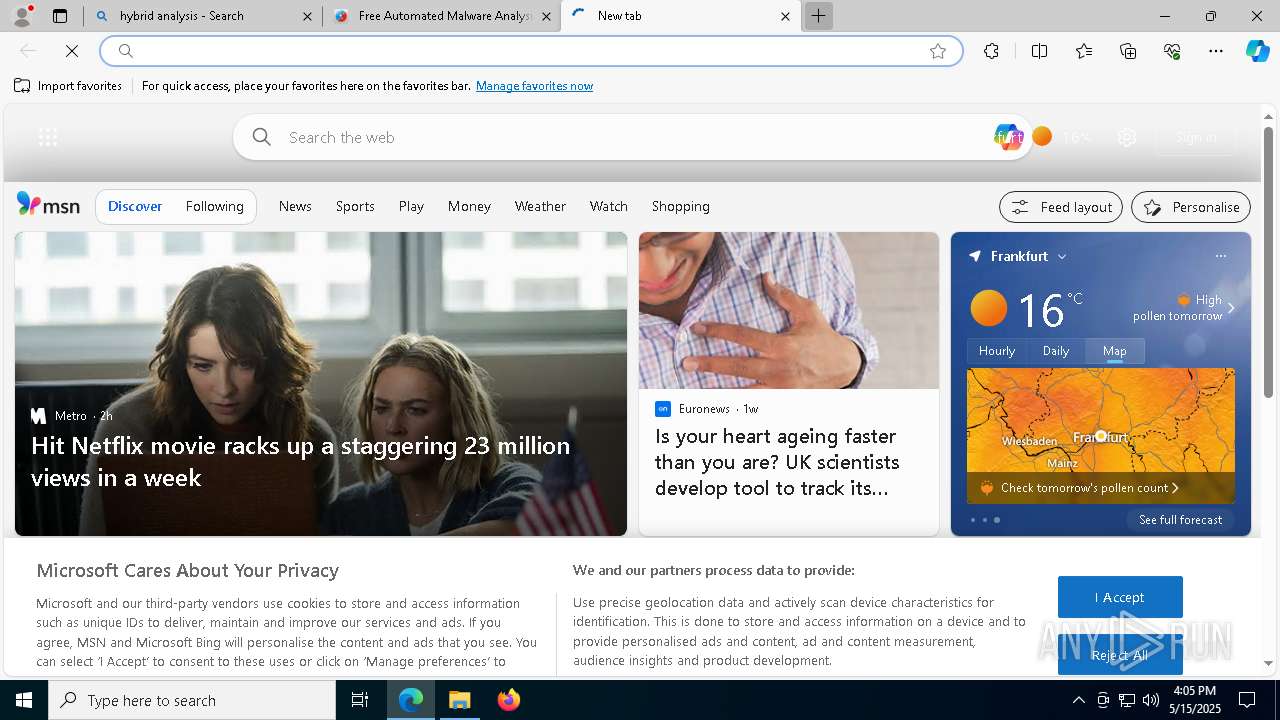Show hidden system tray icons
1280x720 pixels.
tap(1079, 700)
